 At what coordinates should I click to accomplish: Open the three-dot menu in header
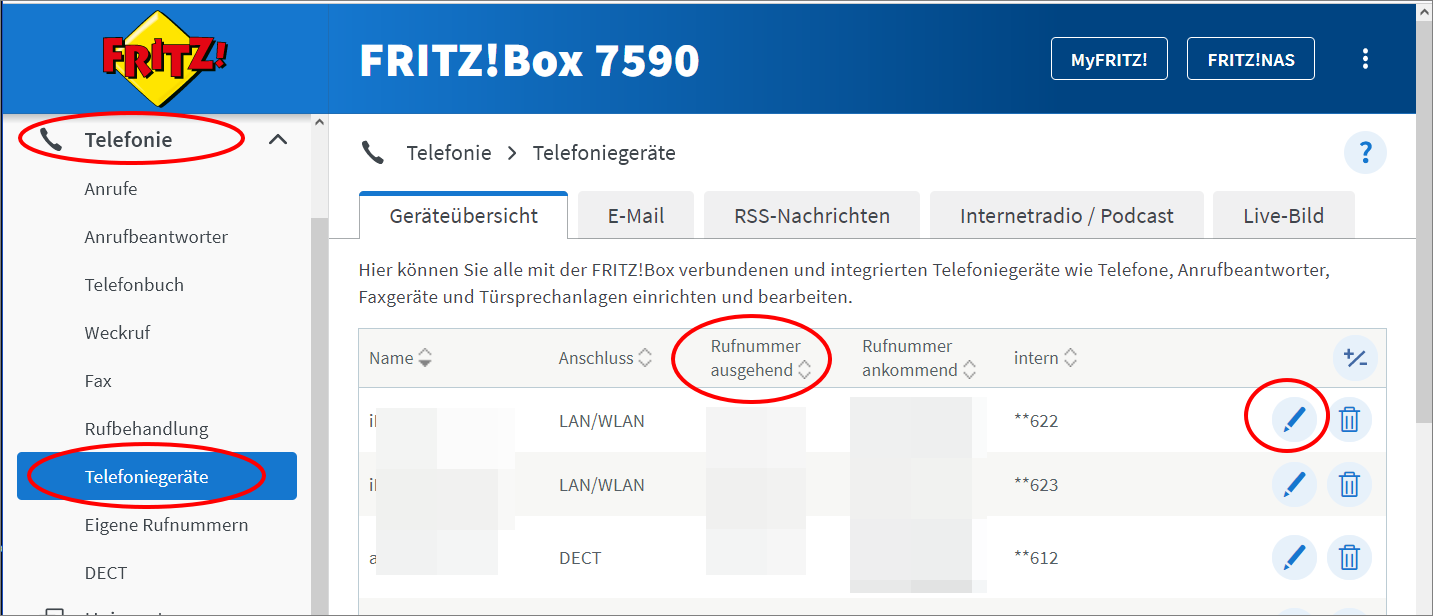(1365, 59)
